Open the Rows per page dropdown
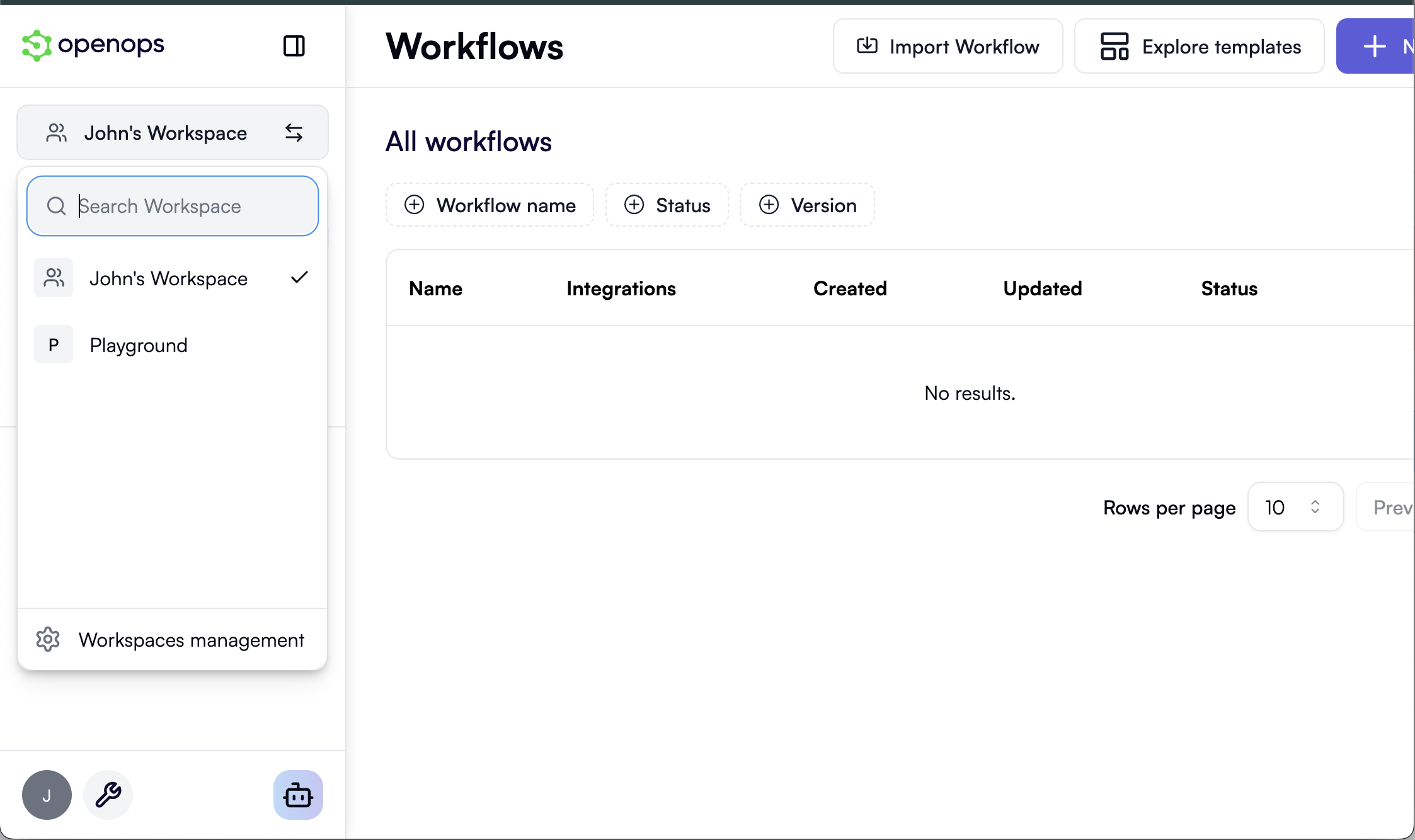1415x840 pixels. tap(1295, 507)
